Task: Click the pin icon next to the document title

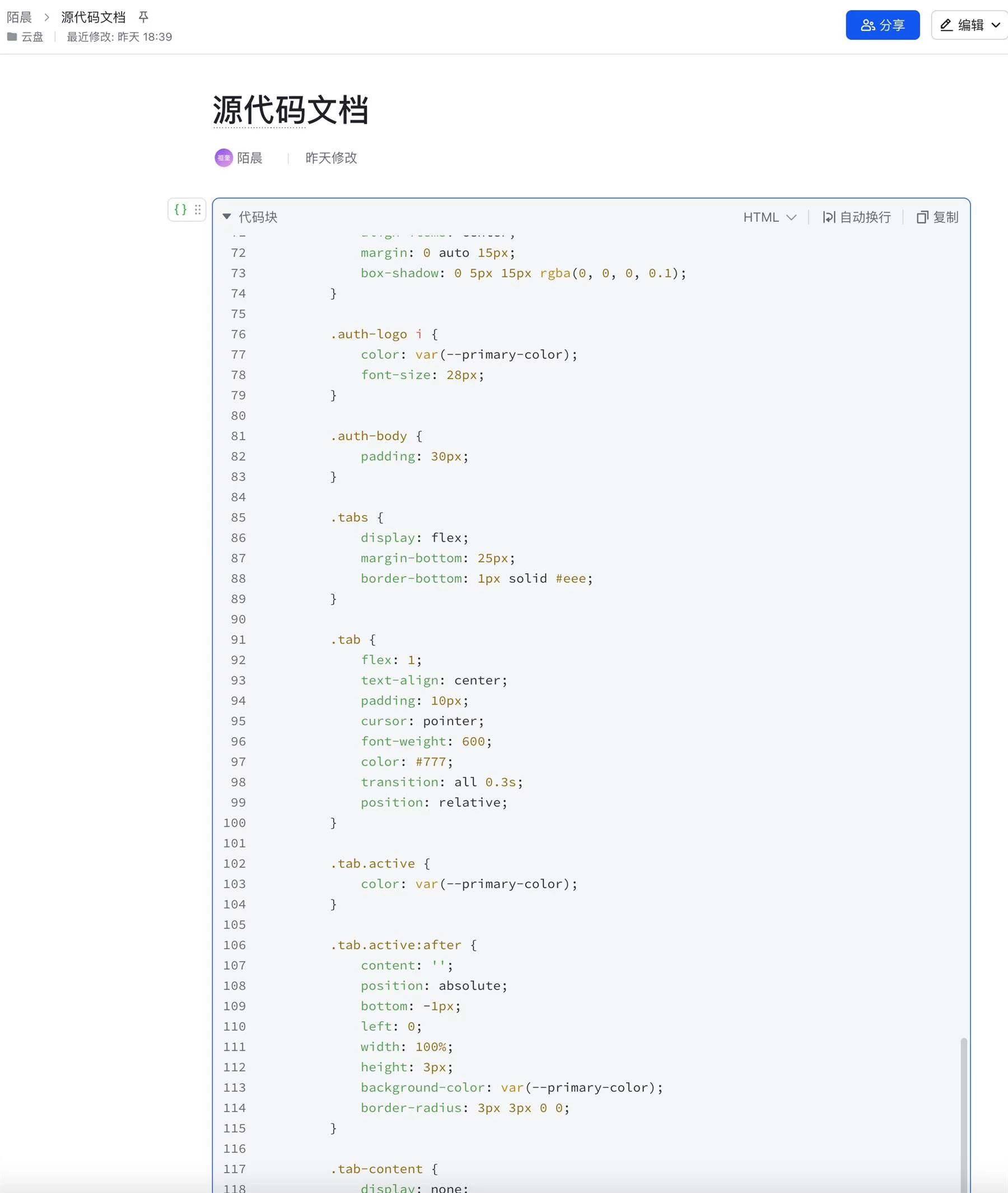Action: [x=144, y=17]
